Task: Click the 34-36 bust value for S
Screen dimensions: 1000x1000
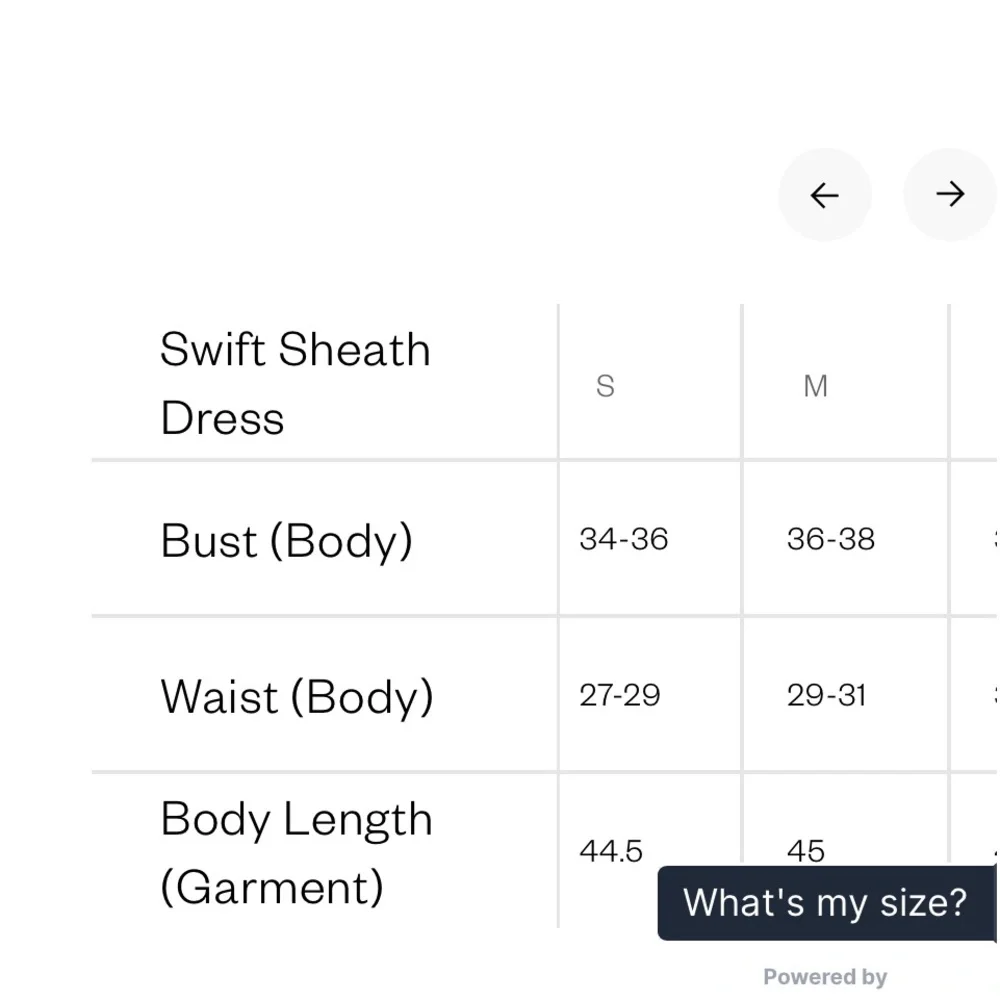Action: [623, 539]
